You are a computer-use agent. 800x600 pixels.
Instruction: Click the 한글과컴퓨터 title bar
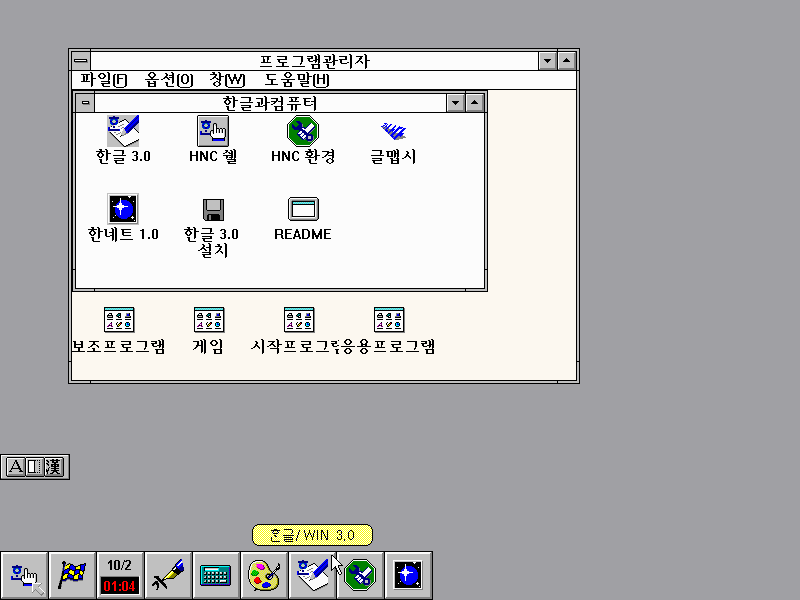point(270,103)
